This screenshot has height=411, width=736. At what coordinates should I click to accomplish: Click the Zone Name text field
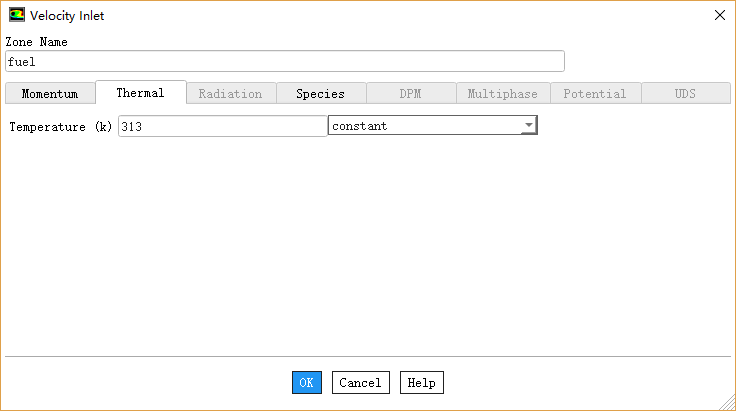[x=284, y=61]
